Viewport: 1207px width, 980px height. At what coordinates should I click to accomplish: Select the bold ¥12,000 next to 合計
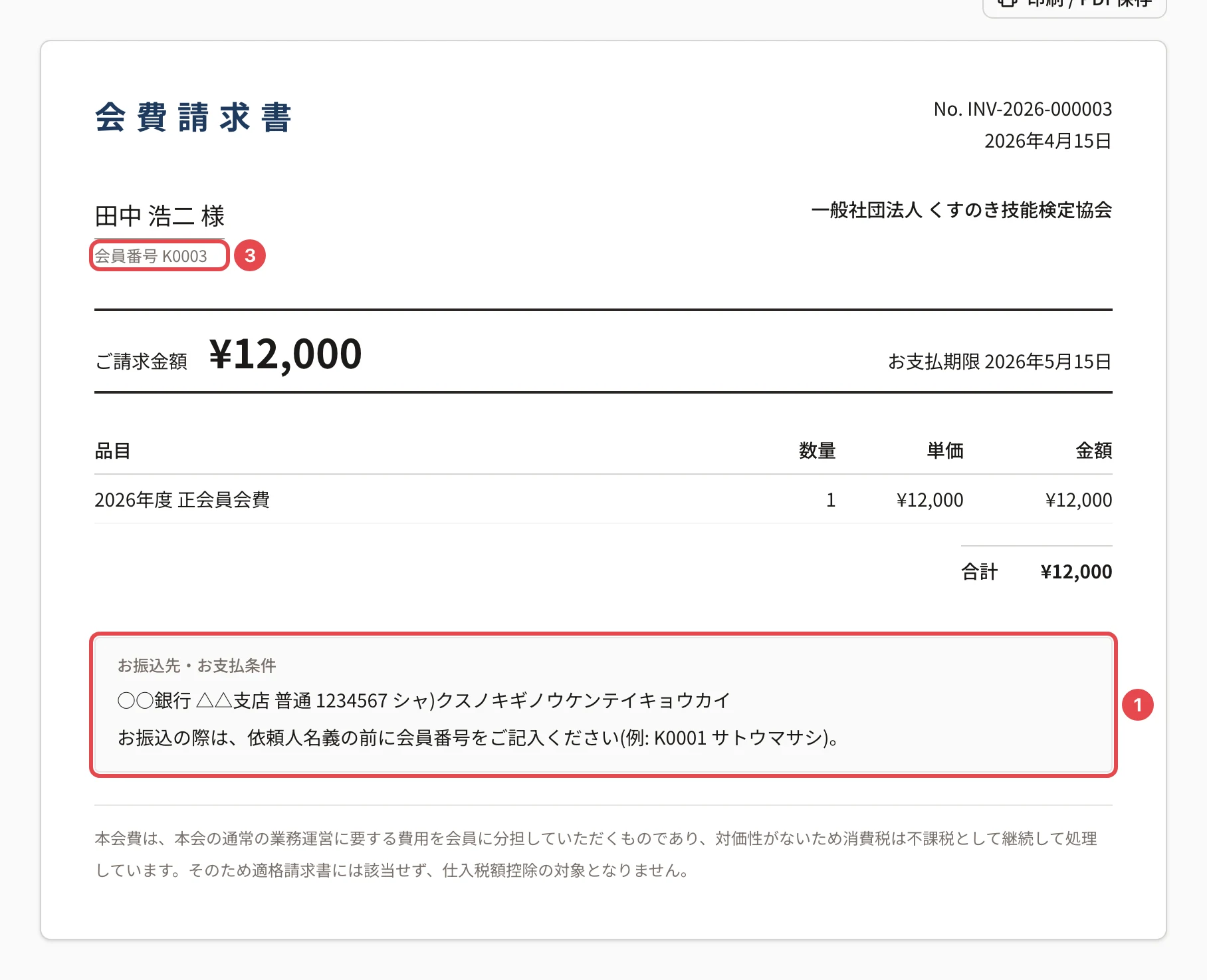1076,572
